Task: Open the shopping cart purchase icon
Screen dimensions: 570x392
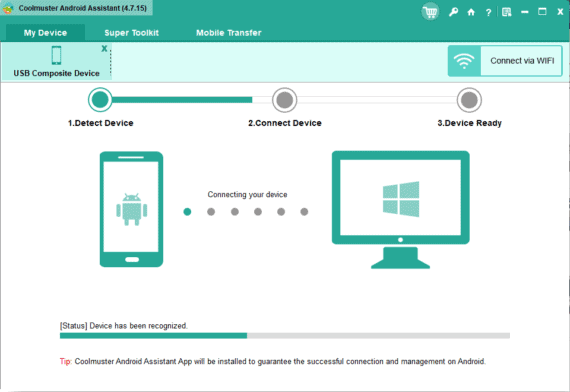Action: 430,12
